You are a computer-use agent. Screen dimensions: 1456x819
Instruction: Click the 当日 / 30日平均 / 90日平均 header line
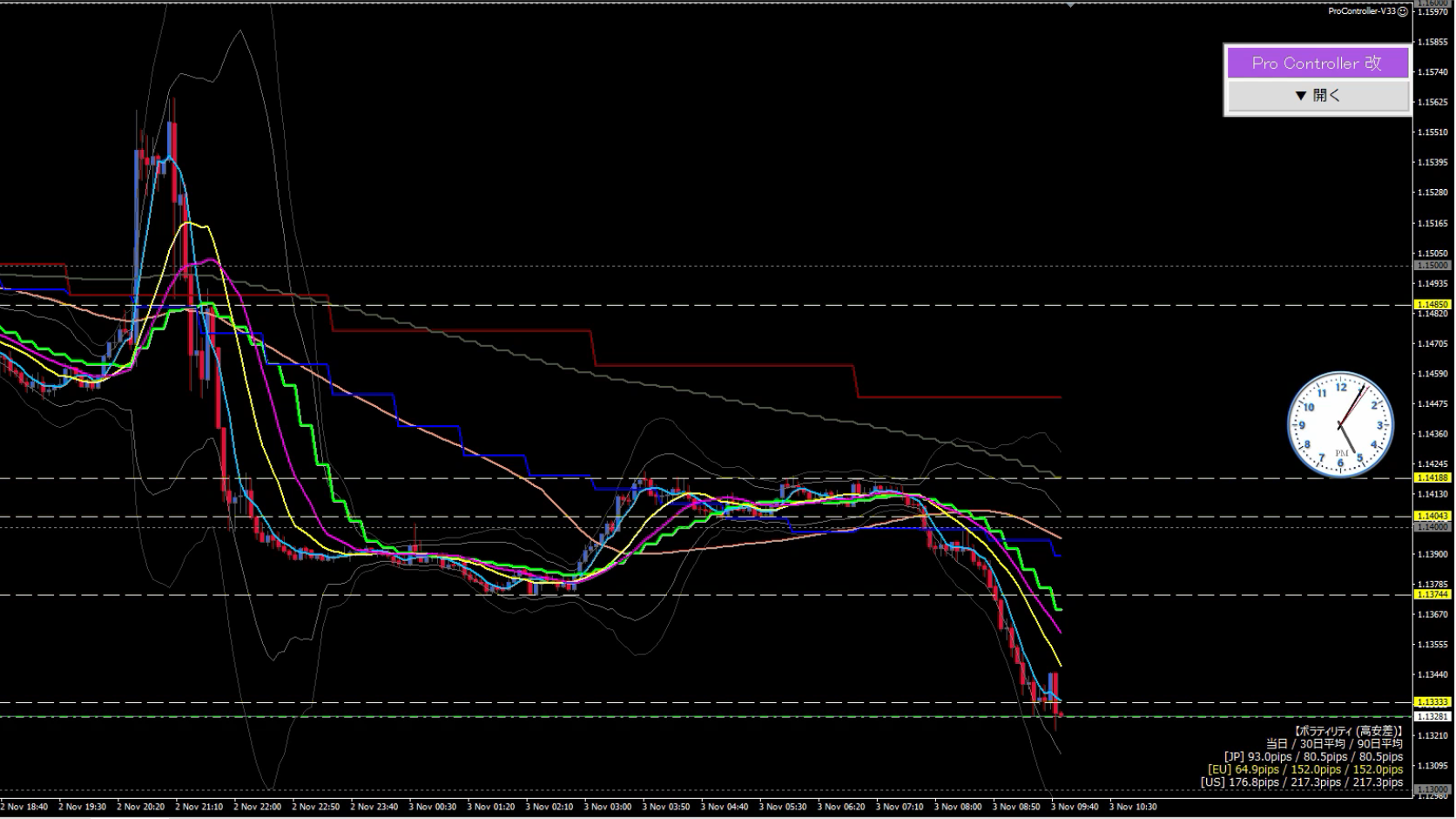[x=1334, y=744]
